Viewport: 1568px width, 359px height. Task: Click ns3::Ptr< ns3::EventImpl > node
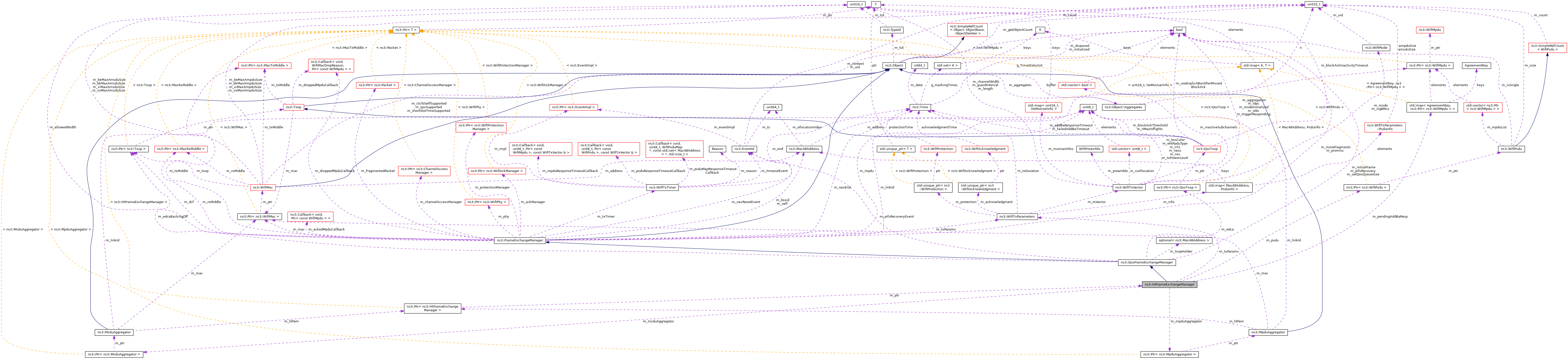(x=573, y=107)
